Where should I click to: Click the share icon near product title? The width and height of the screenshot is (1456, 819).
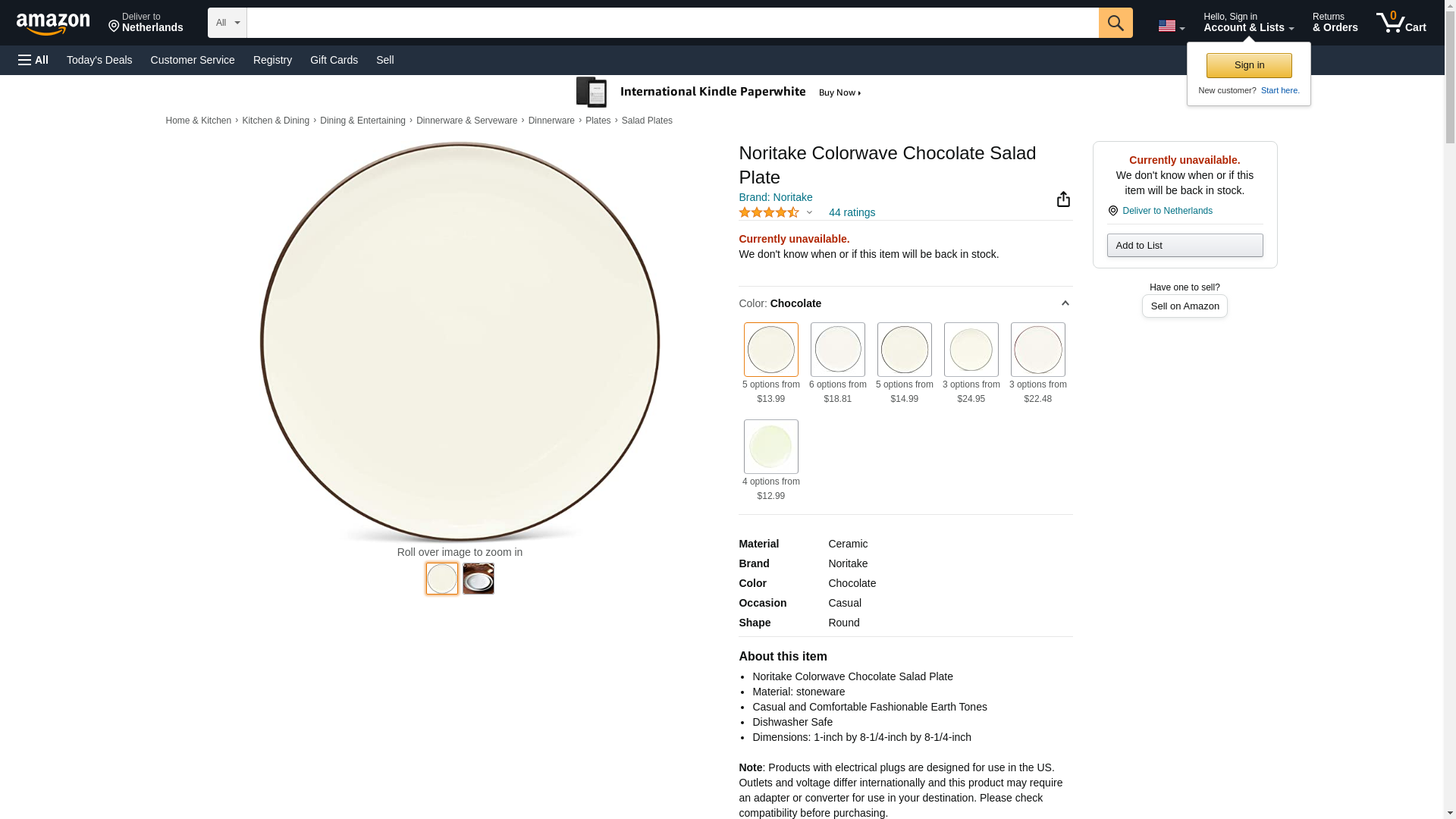pyautogui.click(x=1063, y=199)
